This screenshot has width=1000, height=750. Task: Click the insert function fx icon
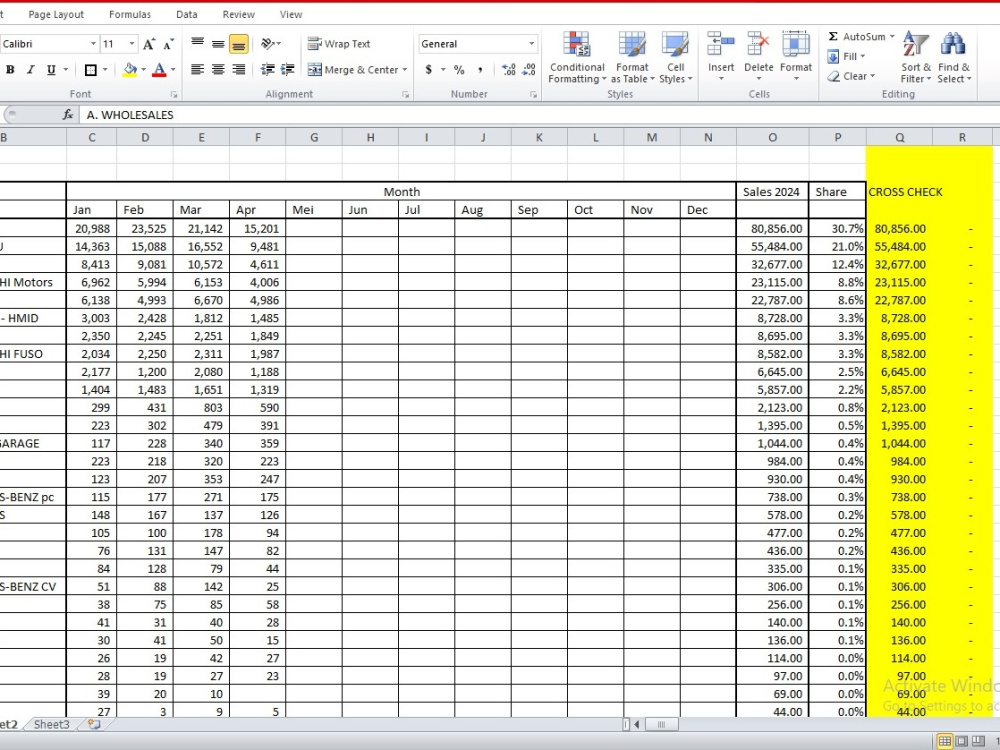pos(68,115)
